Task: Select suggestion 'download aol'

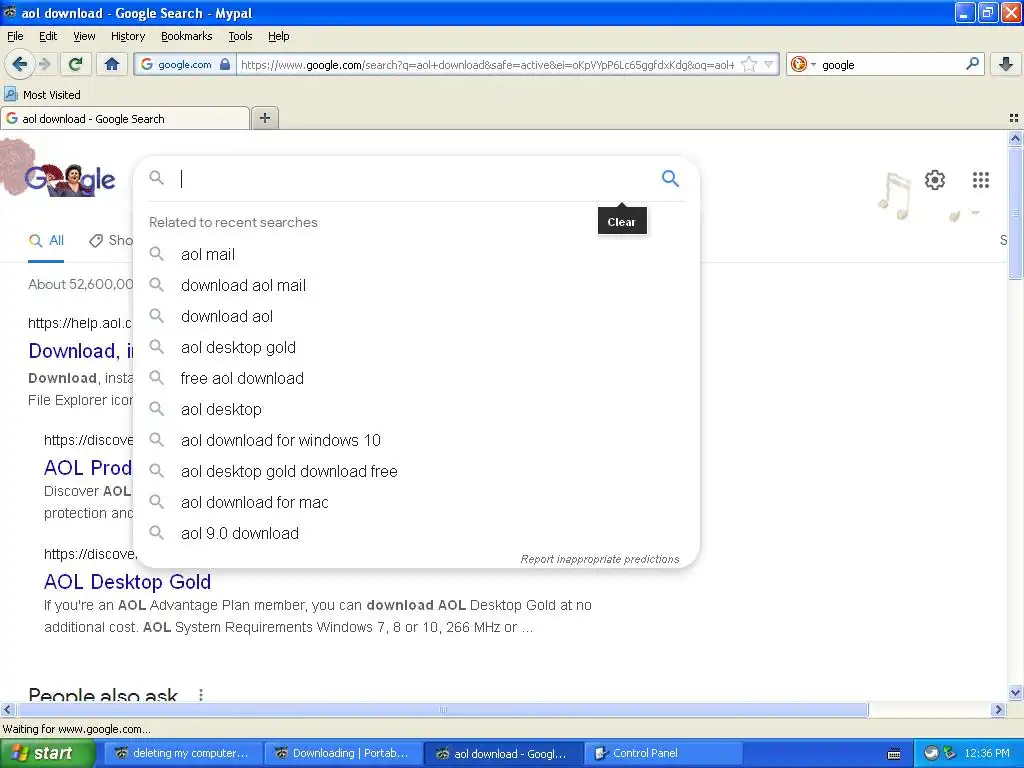Action: click(416, 316)
